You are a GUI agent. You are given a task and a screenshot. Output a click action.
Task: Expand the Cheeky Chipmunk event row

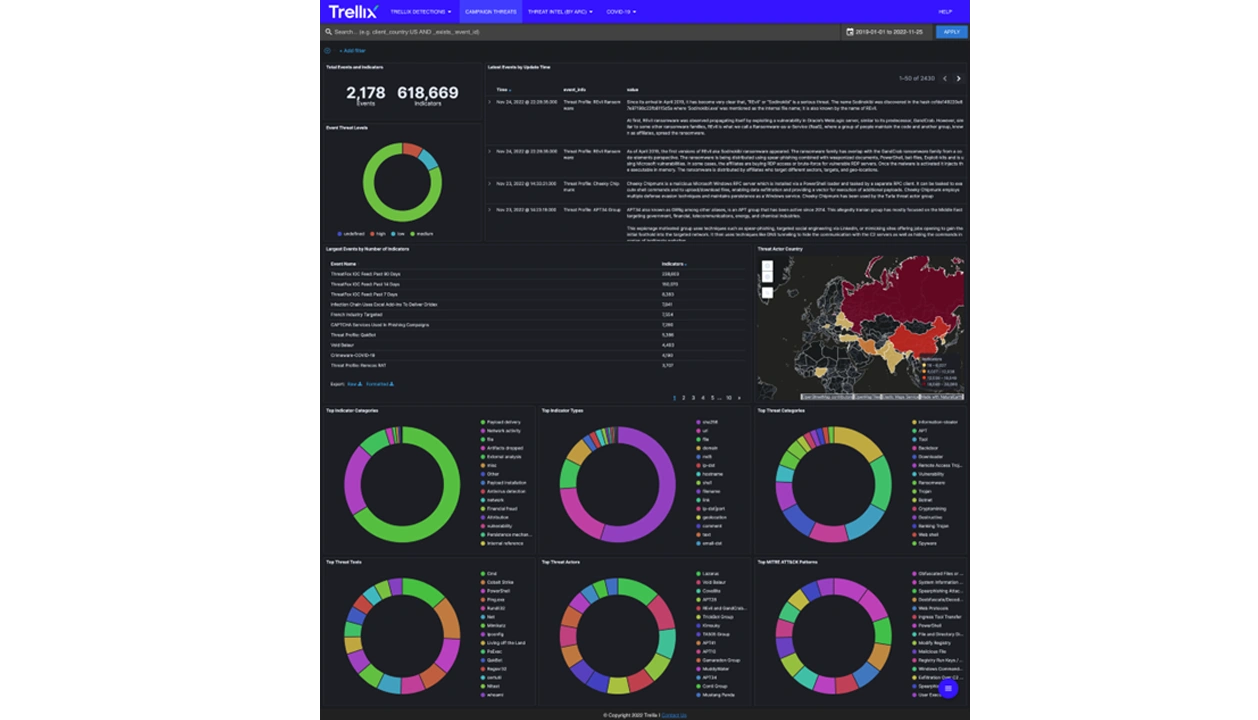490,183
